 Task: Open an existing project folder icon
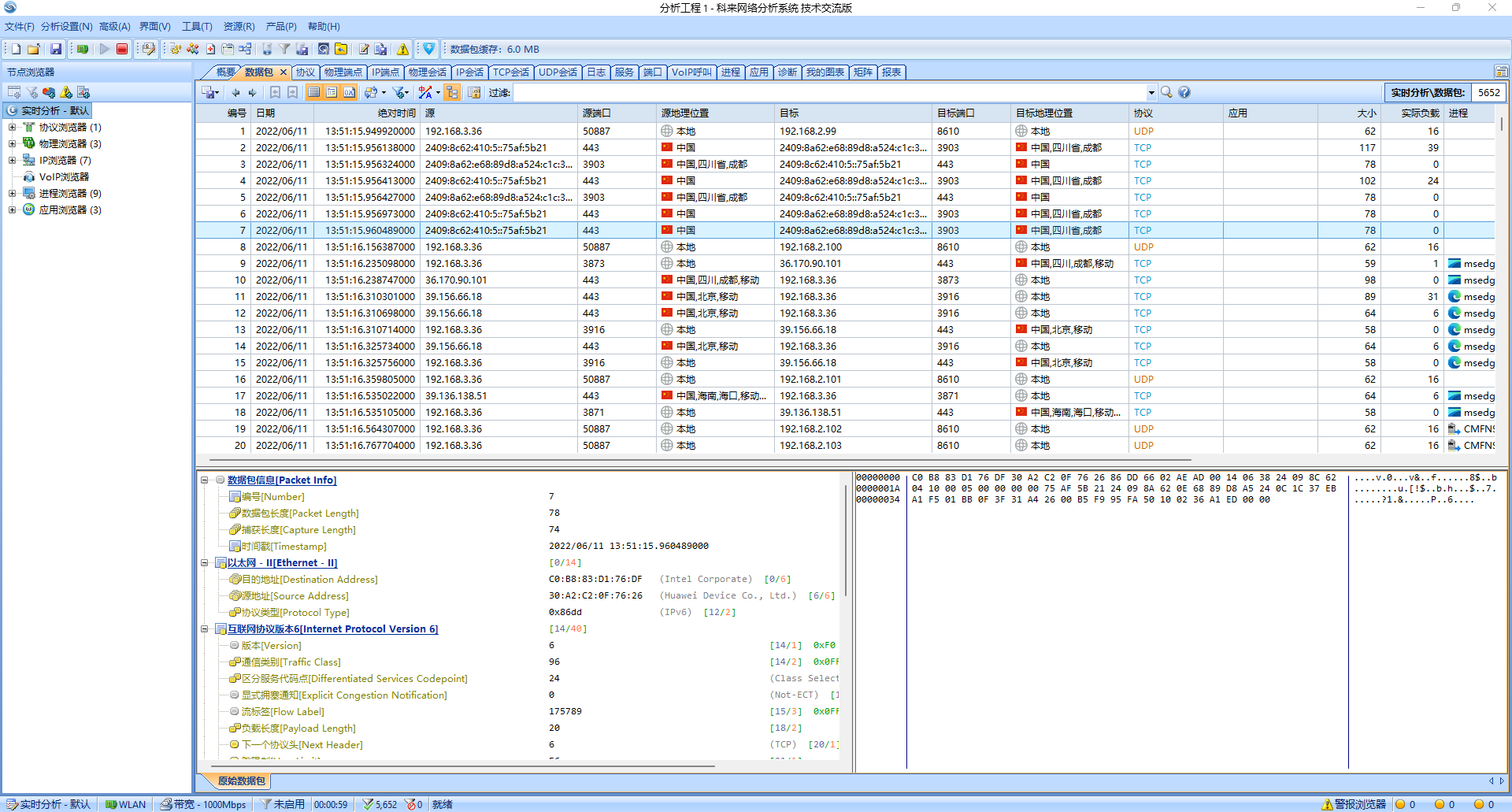33,49
